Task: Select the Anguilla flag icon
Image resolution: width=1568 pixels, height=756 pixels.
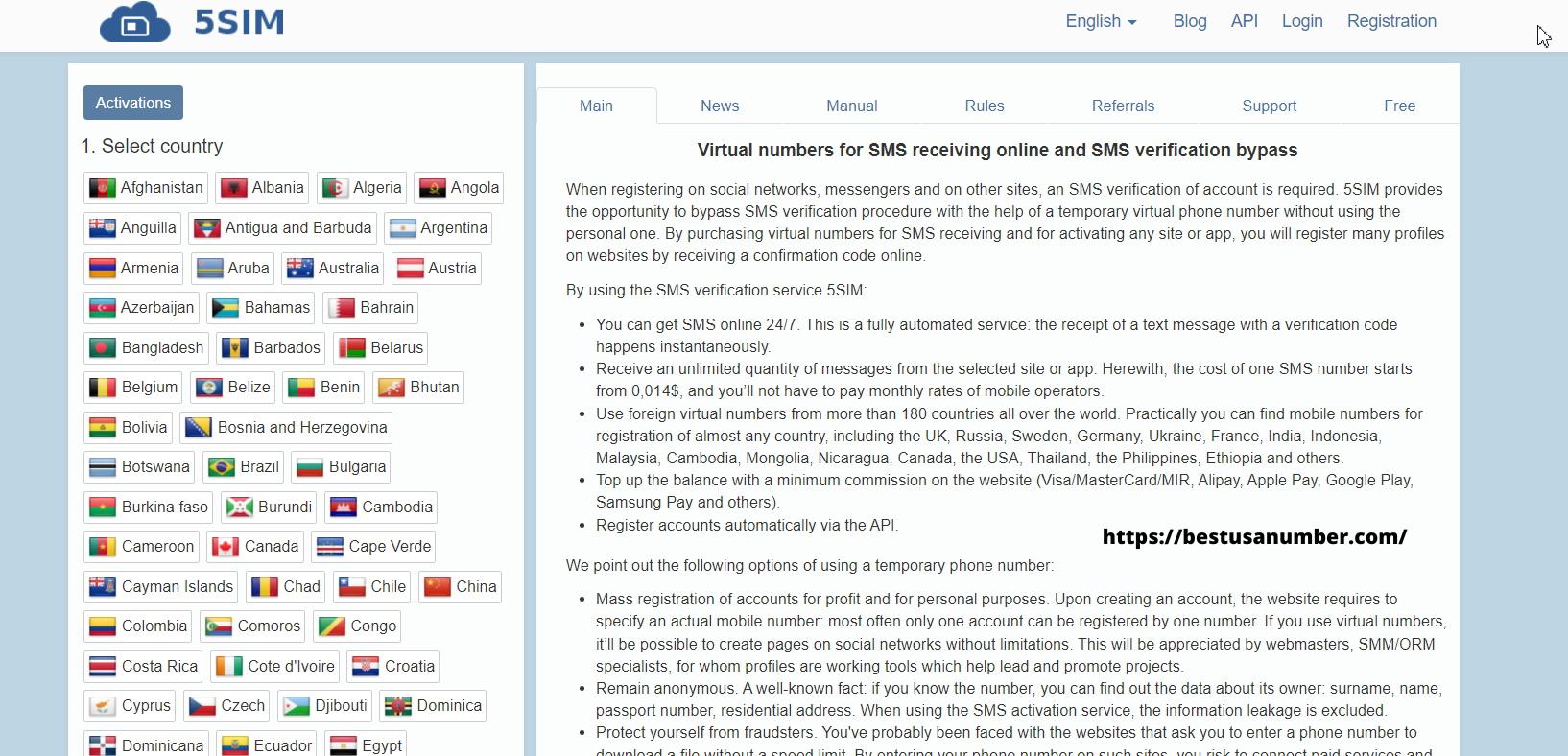Action: 102,228
